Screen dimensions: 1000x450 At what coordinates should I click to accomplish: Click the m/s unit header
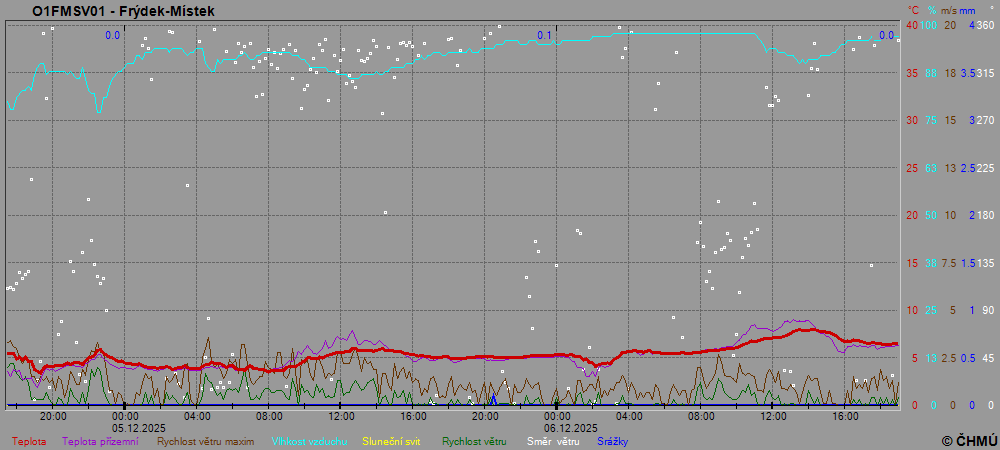coord(950,10)
